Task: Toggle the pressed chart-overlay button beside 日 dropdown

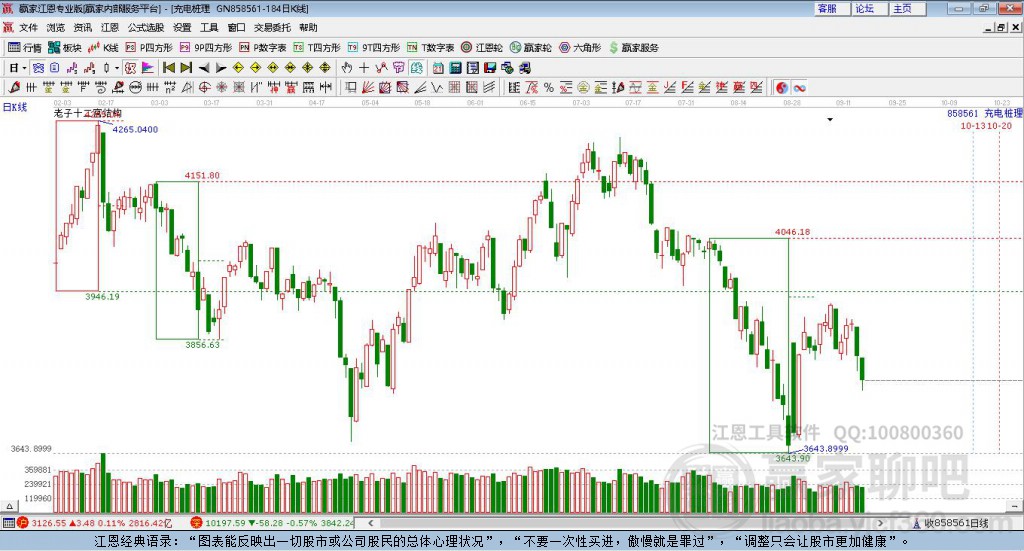Action: pyautogui.click(x=39, y=68)
